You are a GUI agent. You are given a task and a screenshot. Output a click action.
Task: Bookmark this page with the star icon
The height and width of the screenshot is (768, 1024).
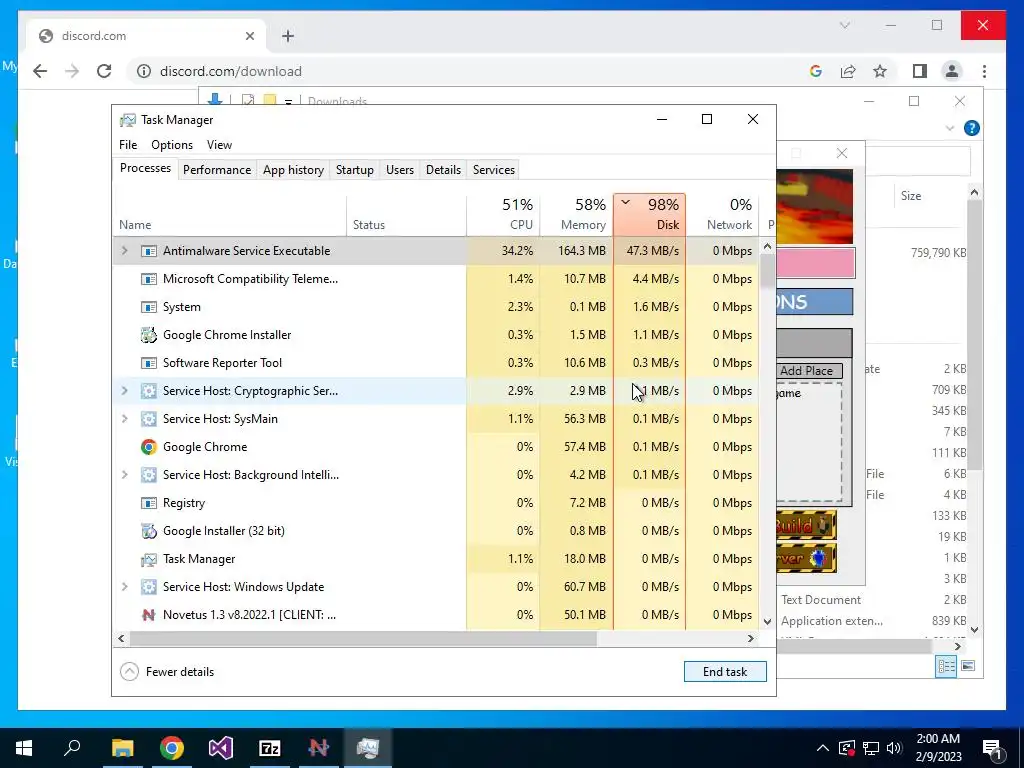pyautogui.click(x=880, y=71)
